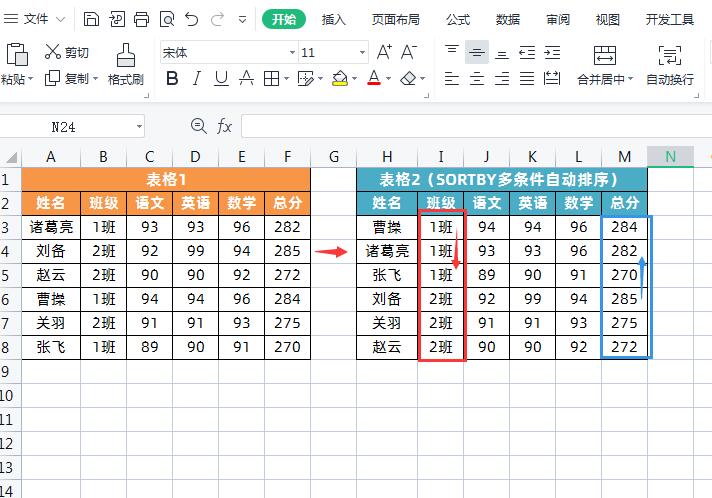Align text to top of cell
The image size is (712, 498).
point(451,52)
